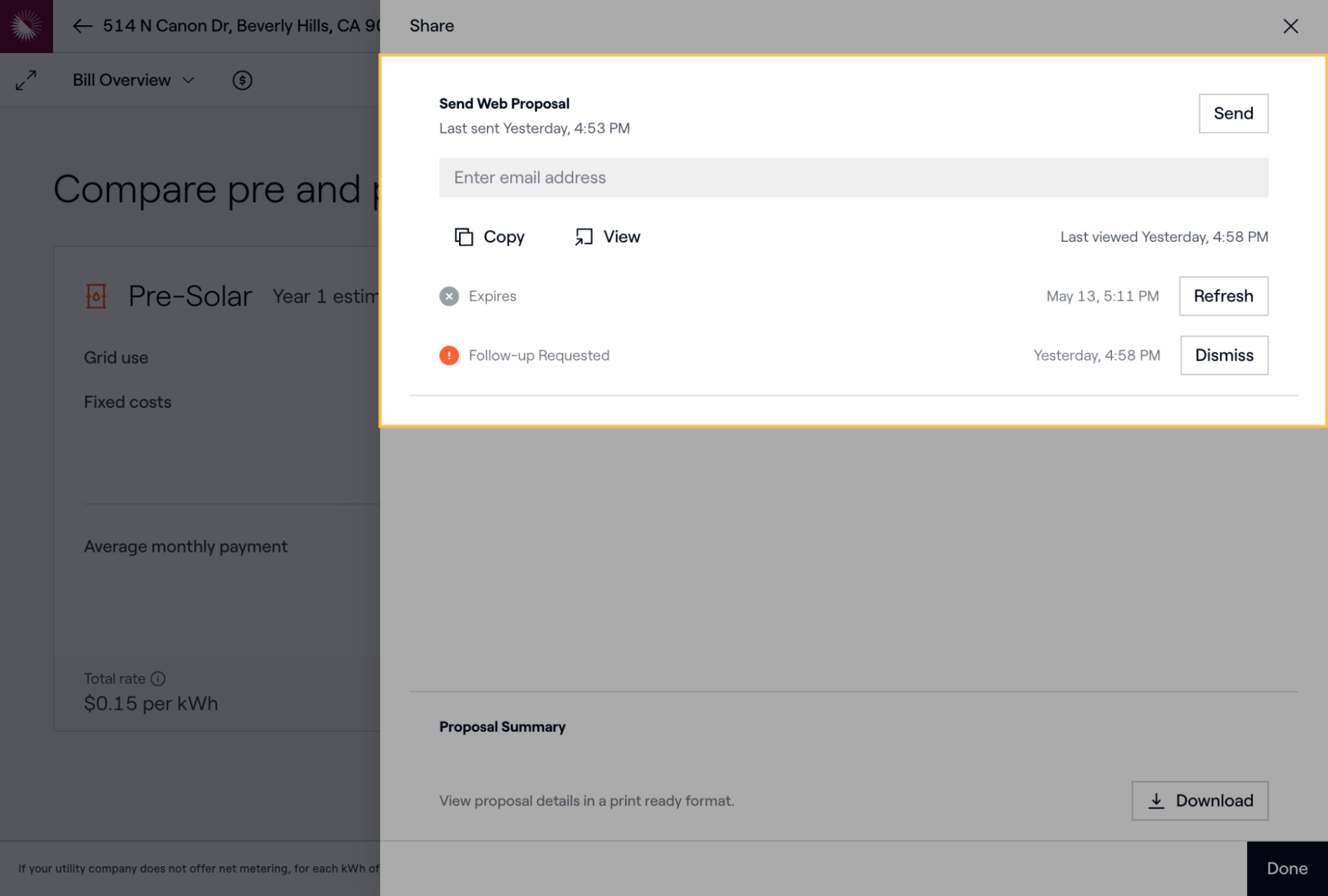
Task: Close the Share panel
Action: click(1290, 26)
